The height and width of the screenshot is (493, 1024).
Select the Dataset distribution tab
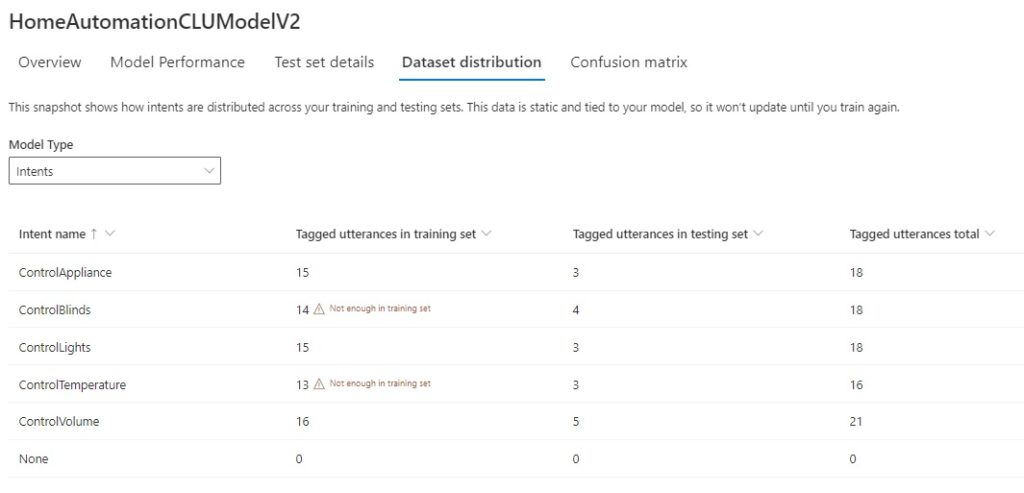pyautogui.click(x=471, y=62)
